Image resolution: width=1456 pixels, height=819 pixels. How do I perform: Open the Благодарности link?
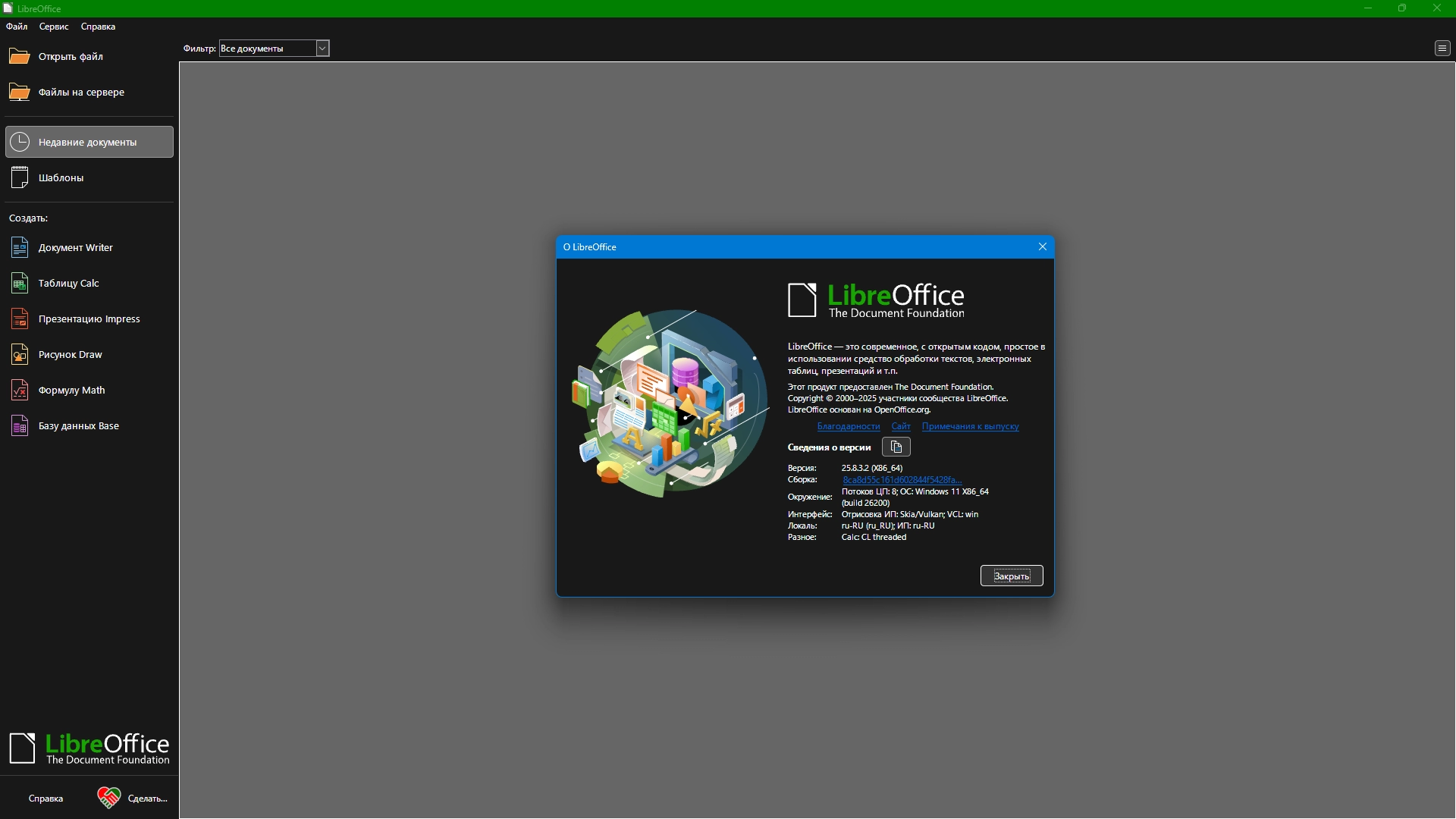pos(848,427)
